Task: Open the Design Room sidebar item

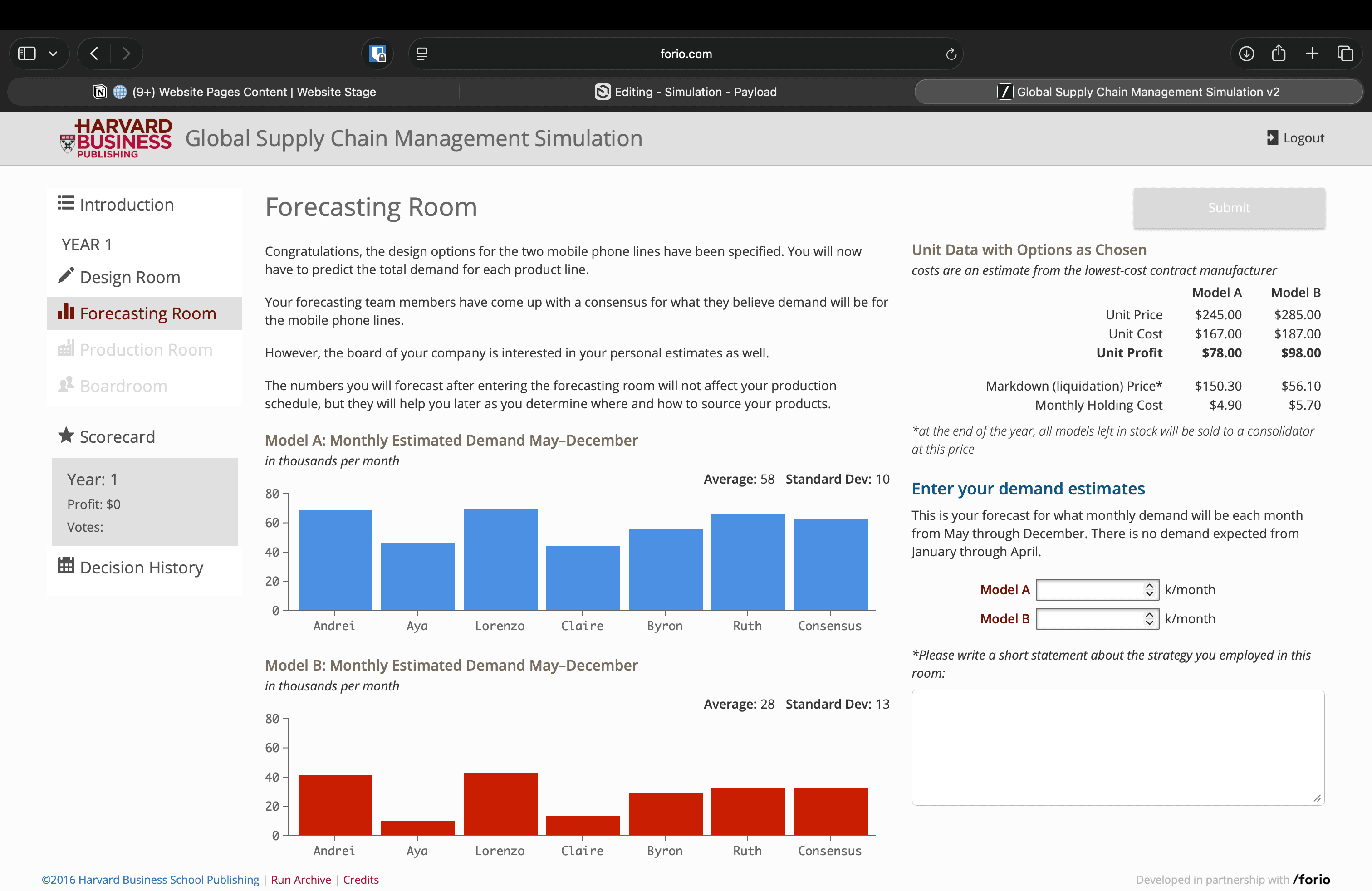Action: pos(130,277)
